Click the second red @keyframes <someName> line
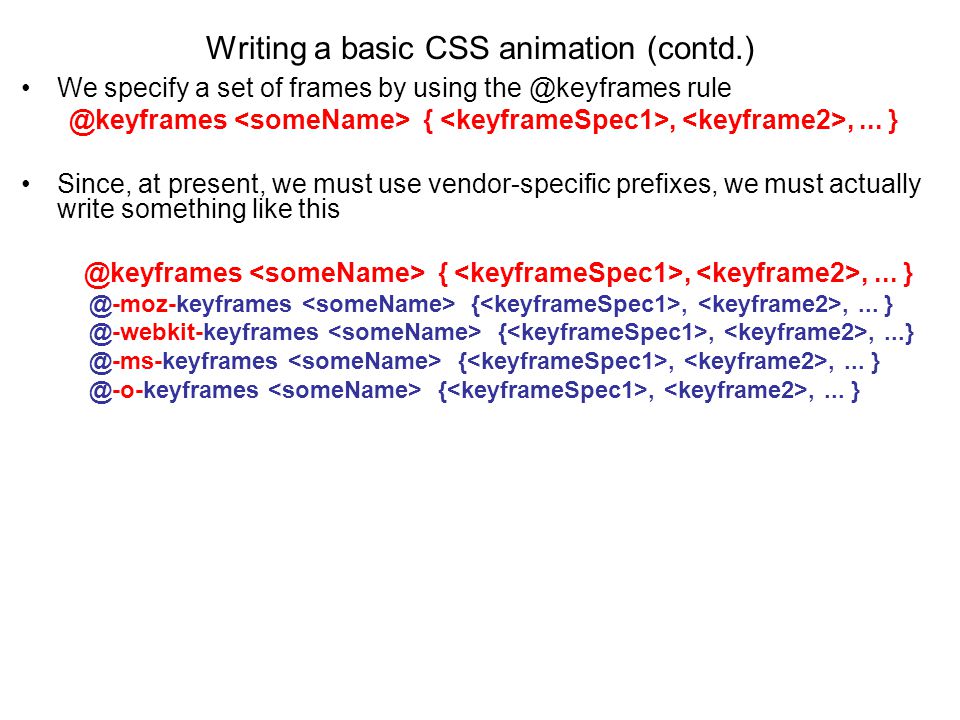This screenshot has width=960, height=720. tap(498, 273)
